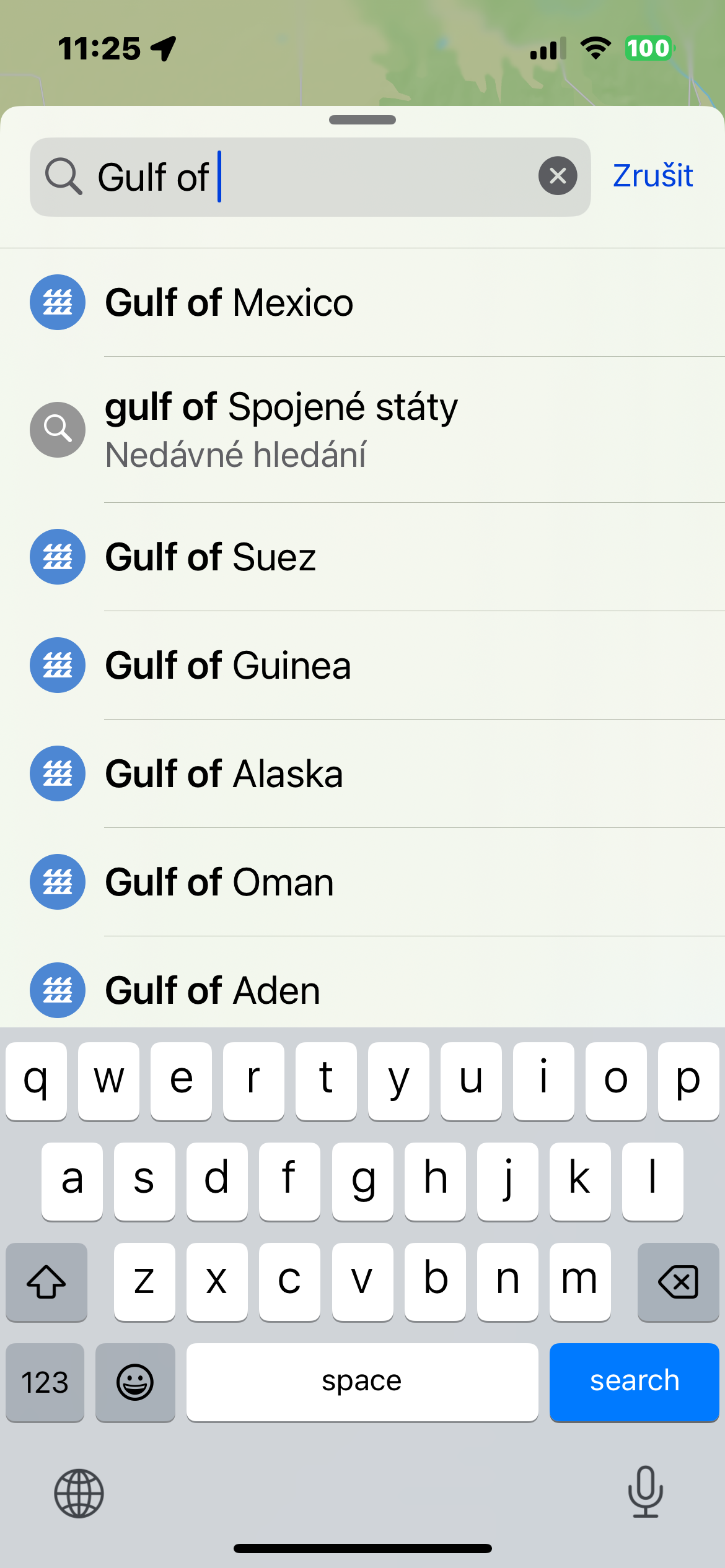Select the Gulf of Alaska suggestion

click(x=224, y=773)
